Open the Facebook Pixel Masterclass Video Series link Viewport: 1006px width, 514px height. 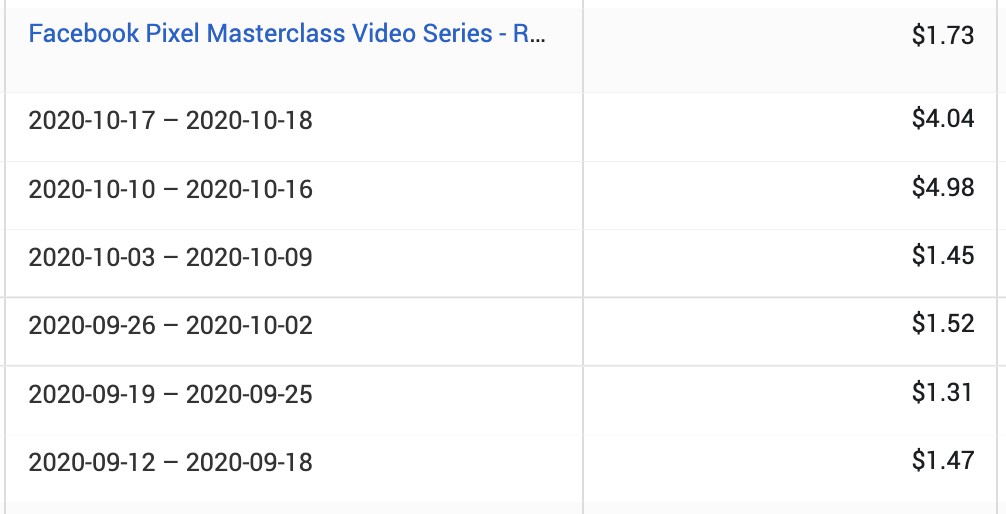click(x=287, y=34)
